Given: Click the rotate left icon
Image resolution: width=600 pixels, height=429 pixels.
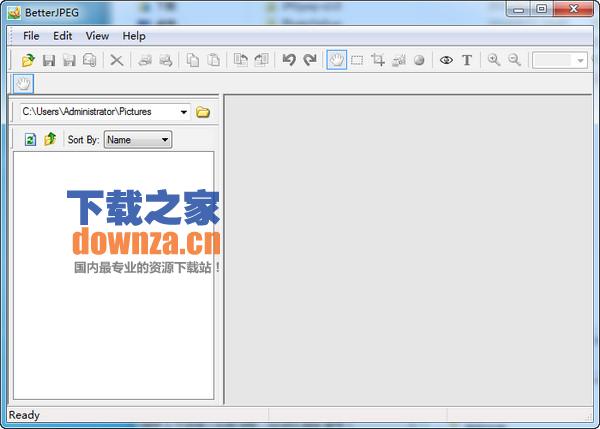Looking at the screenshot, I should tap(241, 60).
